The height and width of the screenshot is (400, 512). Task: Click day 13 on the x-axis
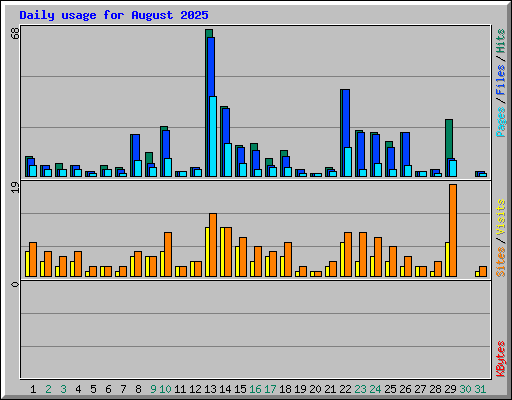point(210,389)
